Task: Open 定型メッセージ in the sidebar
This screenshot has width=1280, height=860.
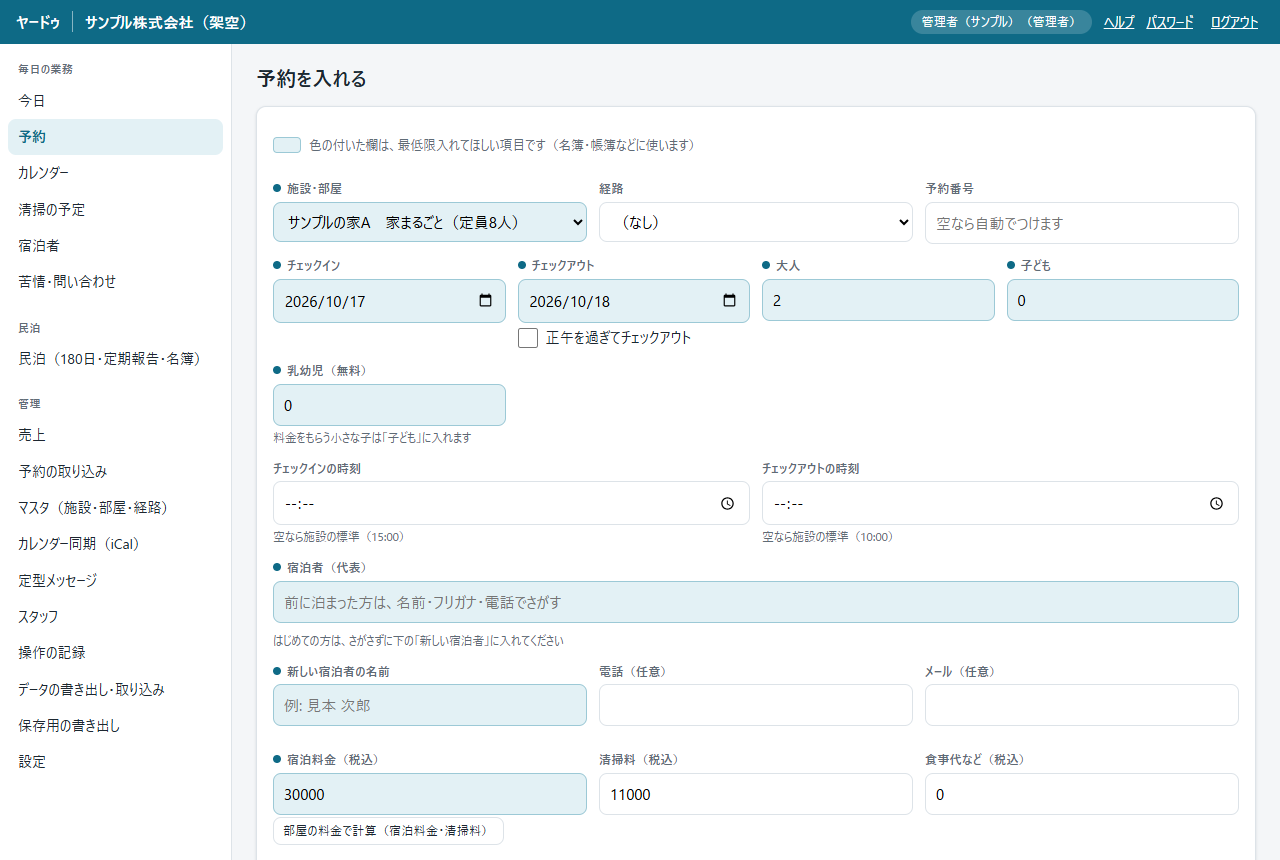Action: (115, 581)
